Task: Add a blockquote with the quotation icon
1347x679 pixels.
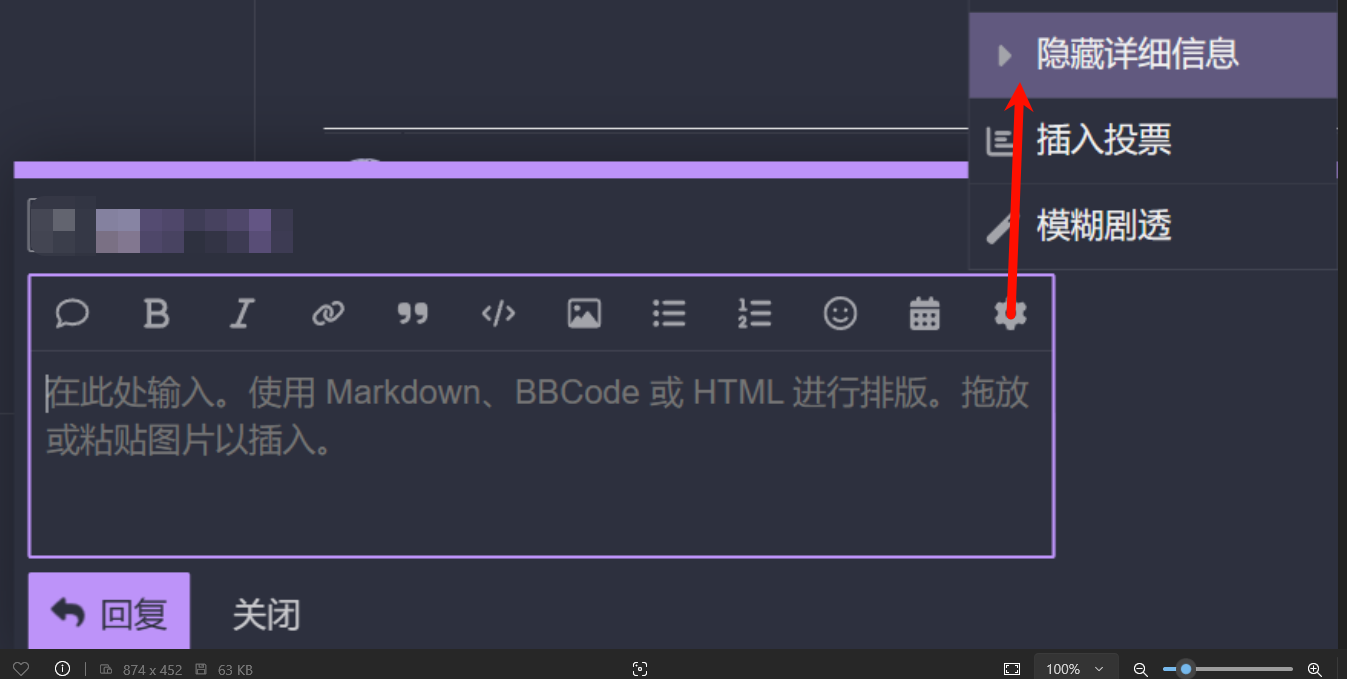Action: (x=412, y=314)
